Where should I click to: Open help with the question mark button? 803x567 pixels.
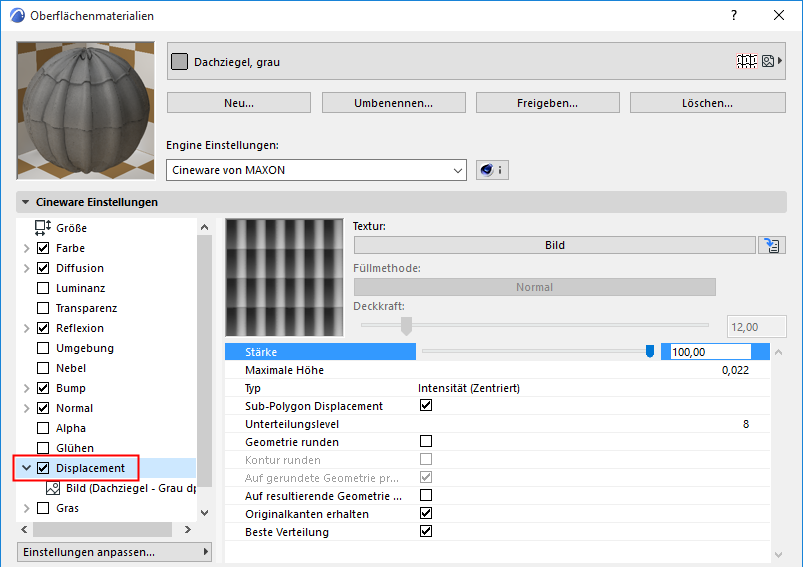point(734,15)
